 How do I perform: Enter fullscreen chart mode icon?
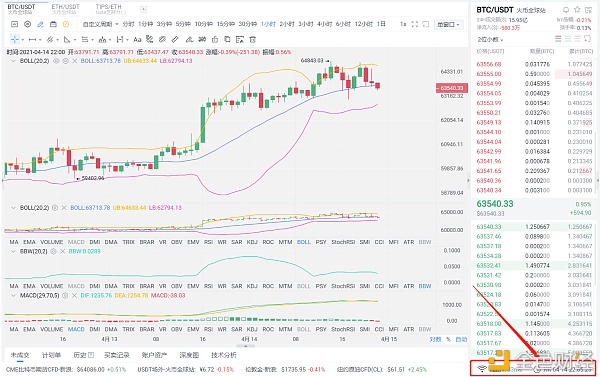(x=414, y=24)
